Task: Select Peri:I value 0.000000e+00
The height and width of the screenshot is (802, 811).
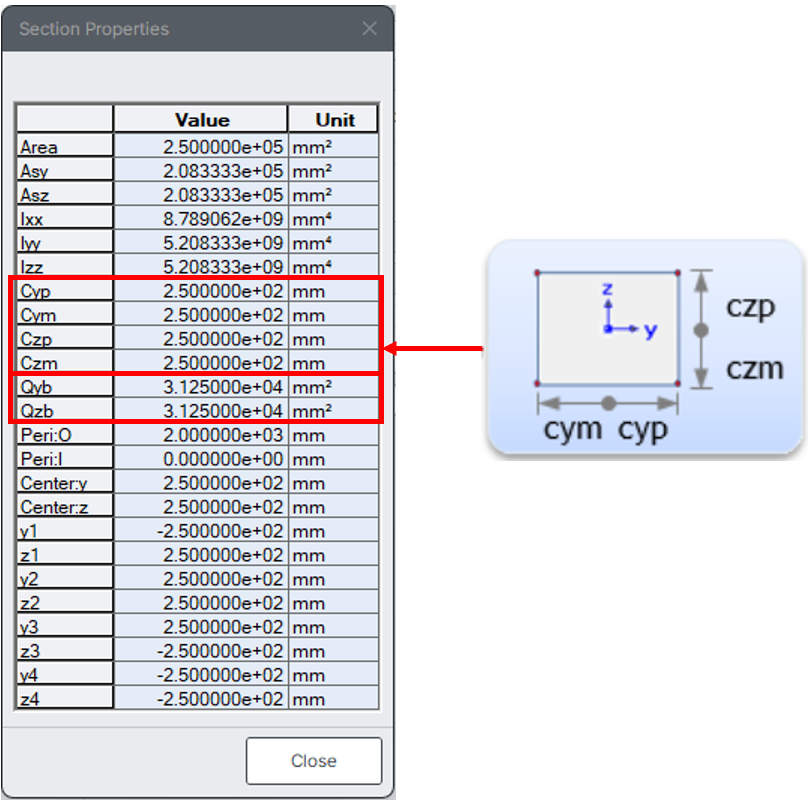Action: click(x=201, y=459)
